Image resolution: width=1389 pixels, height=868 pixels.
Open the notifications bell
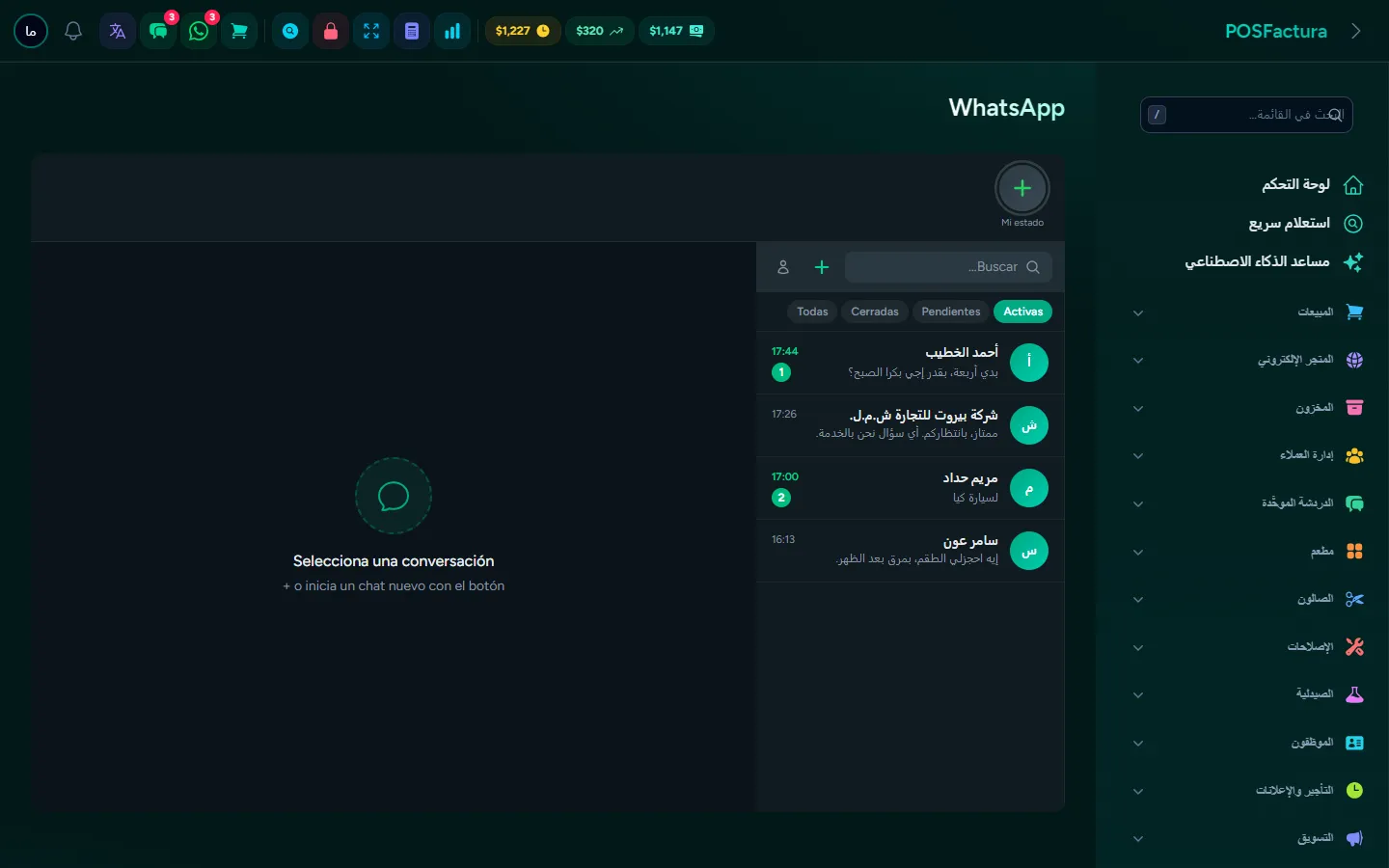click(73, 31)
